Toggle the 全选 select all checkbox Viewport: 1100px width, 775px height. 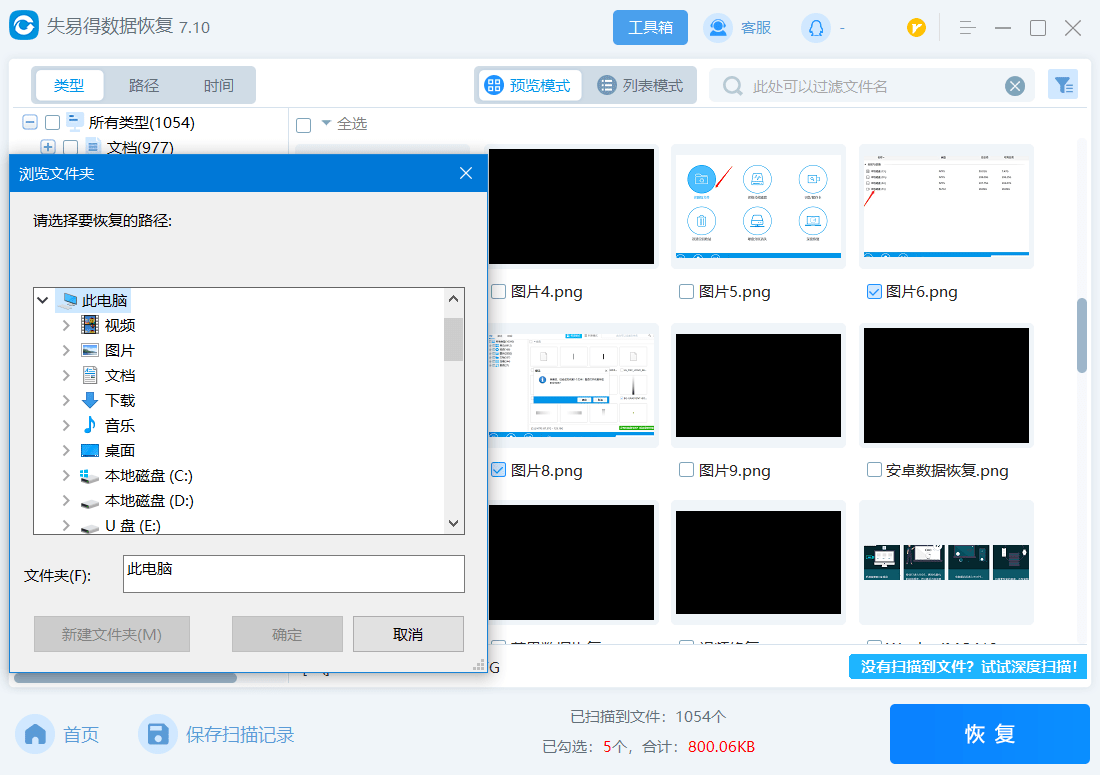tap(304, 125)
